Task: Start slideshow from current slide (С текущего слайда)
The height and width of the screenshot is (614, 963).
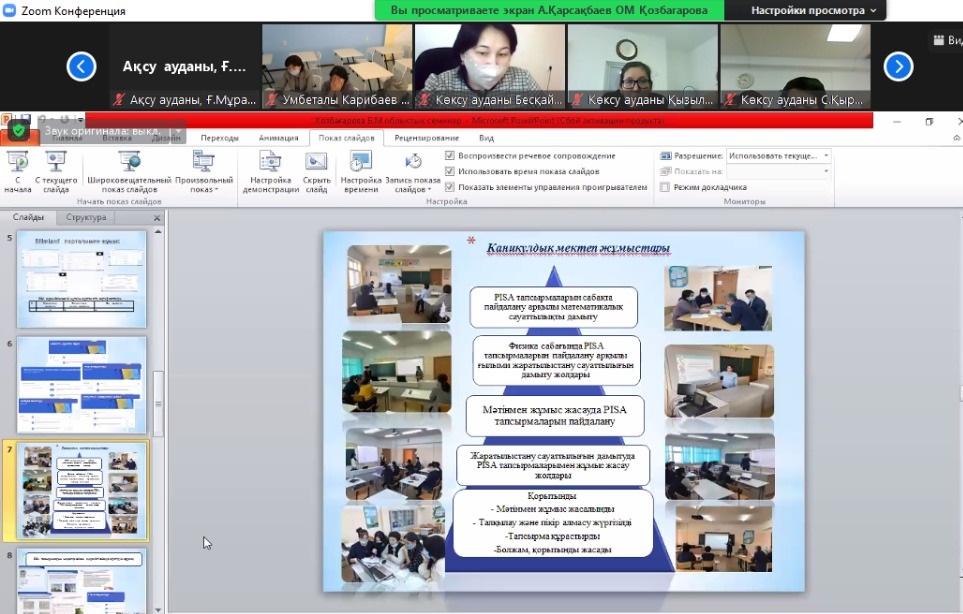Action: (x=56, y=172)
